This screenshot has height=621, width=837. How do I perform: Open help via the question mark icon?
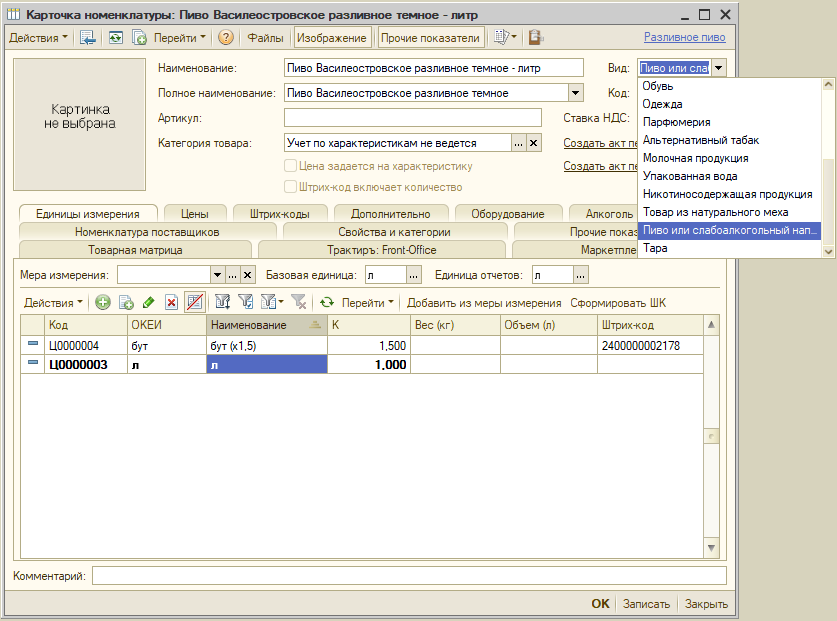(x=226, y=38)
